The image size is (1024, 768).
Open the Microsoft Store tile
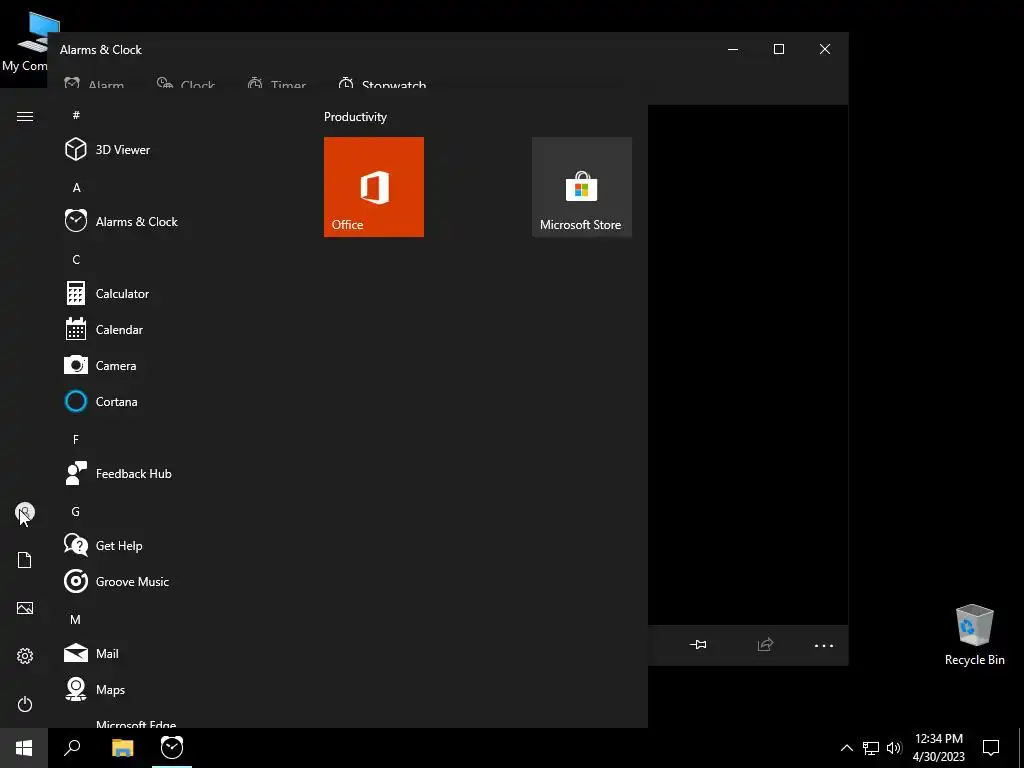(x=581, y=187)
